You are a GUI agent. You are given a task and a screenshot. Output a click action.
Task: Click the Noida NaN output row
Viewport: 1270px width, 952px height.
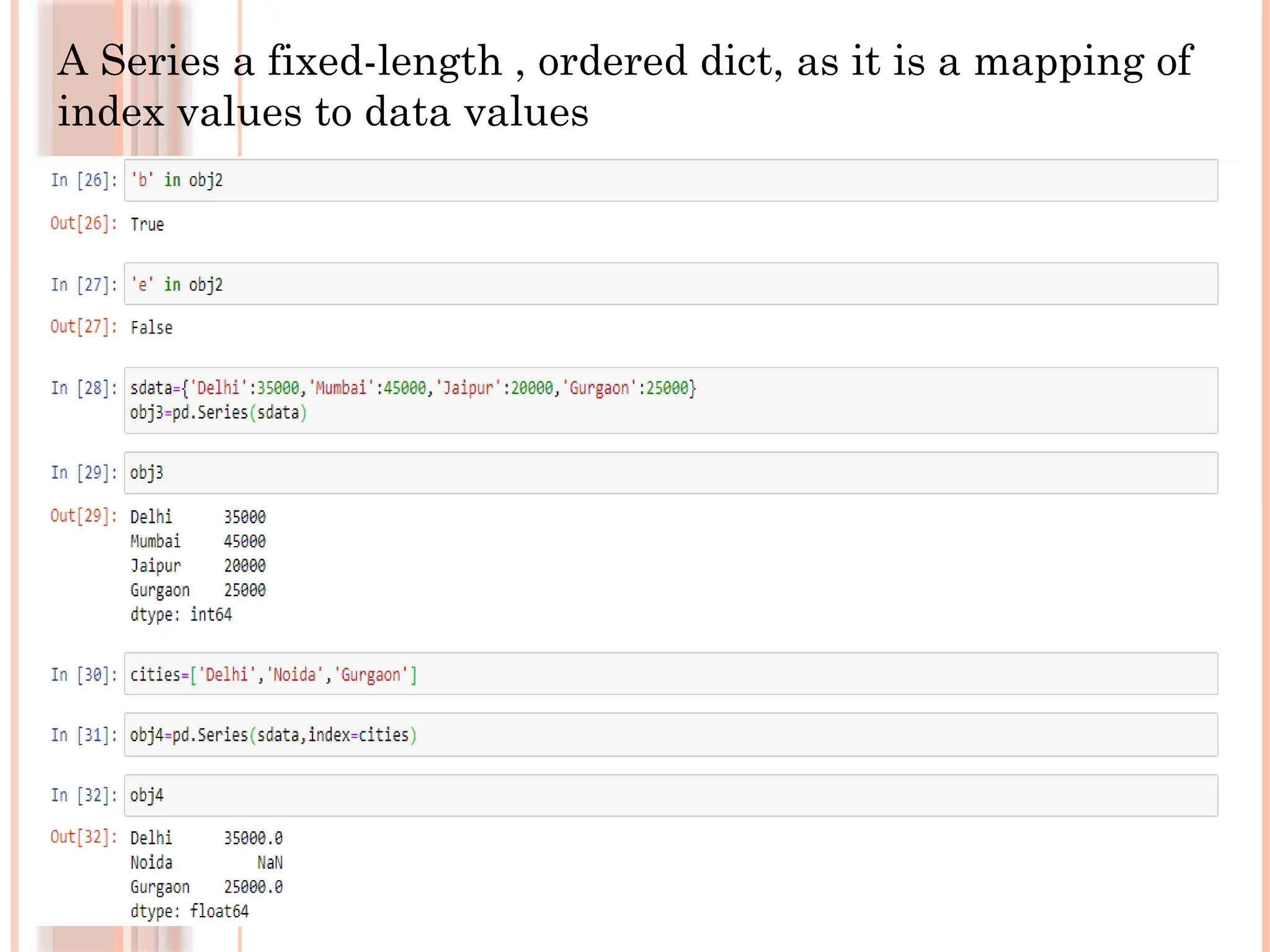coord(206,863)
